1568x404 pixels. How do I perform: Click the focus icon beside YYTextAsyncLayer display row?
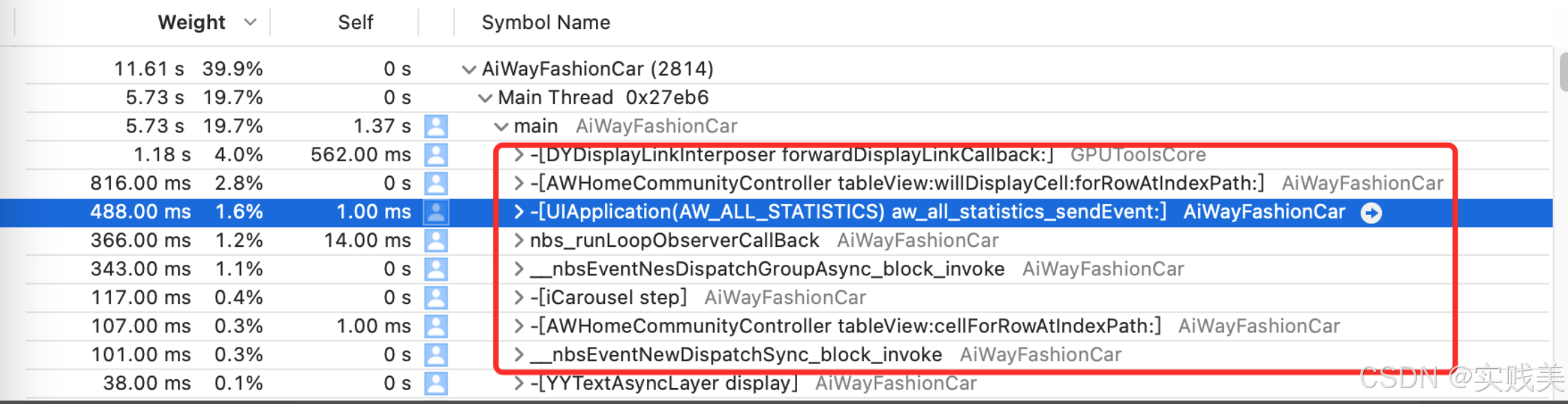[436, 383]
